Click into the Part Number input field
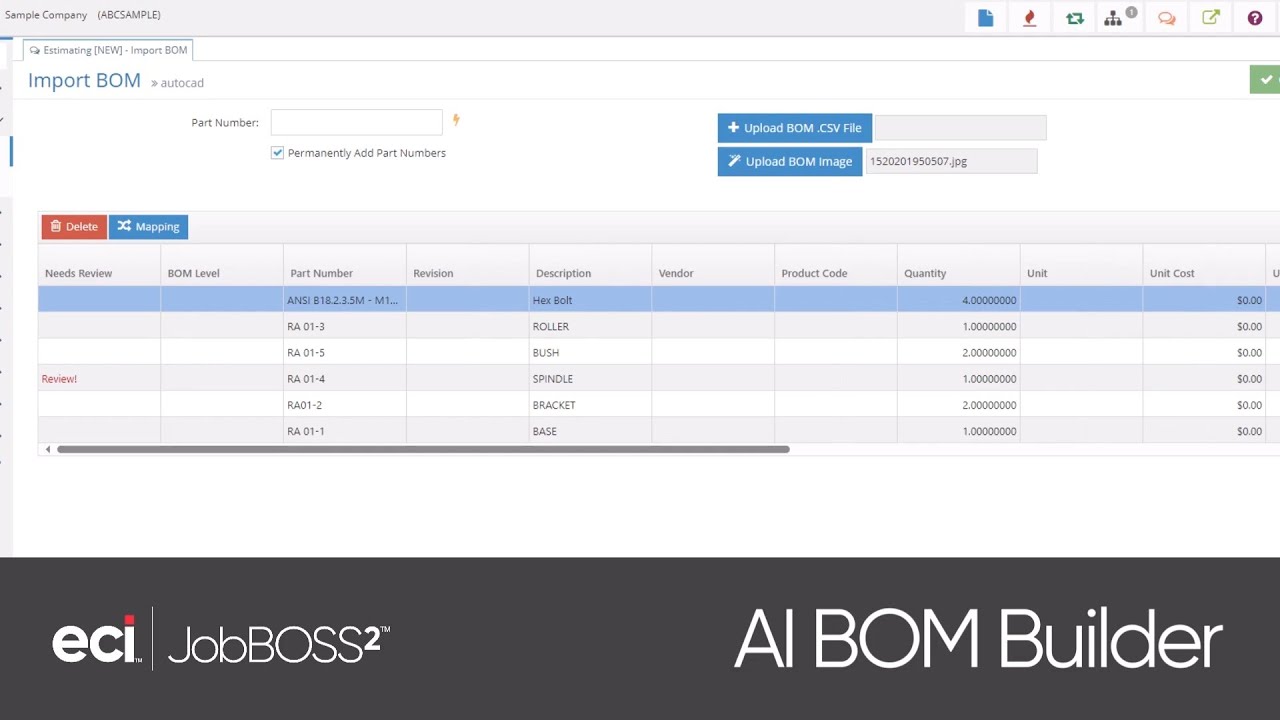Image resolution: width=1280 pixels, height=720 pixels. coord(356,122)
